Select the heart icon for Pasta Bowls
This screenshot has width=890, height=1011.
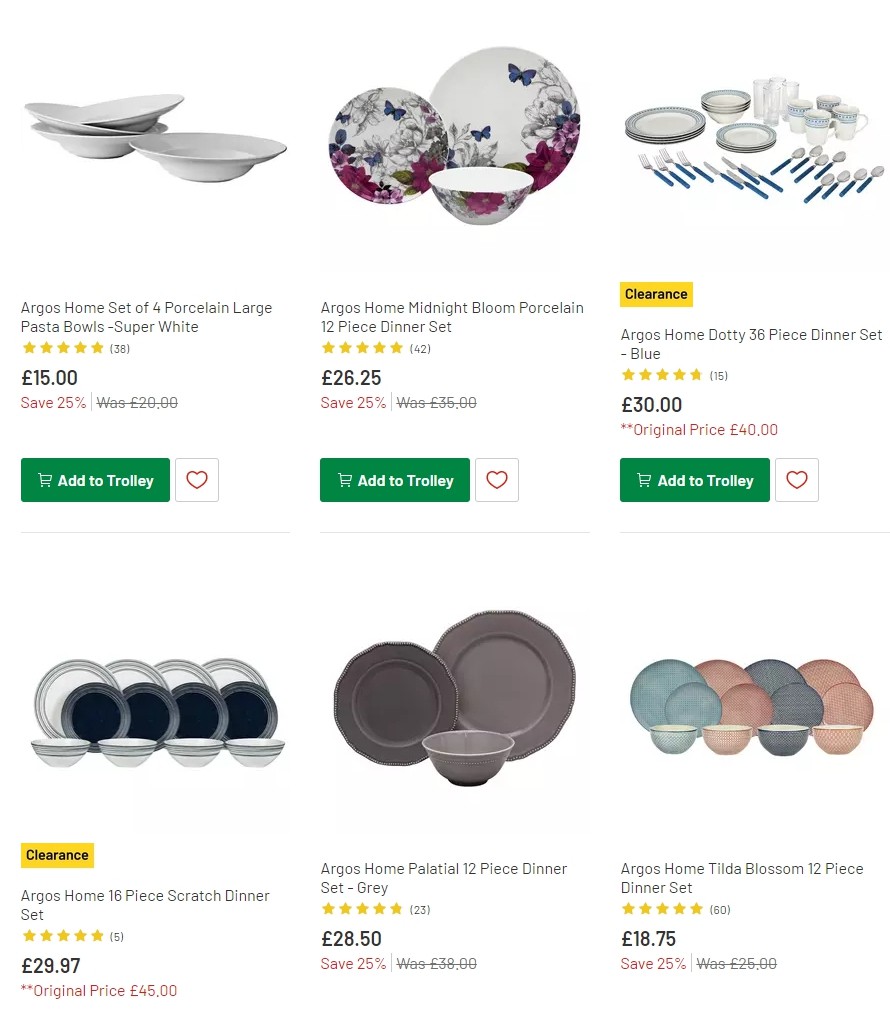pyautogui.click(x=196, y=480)
